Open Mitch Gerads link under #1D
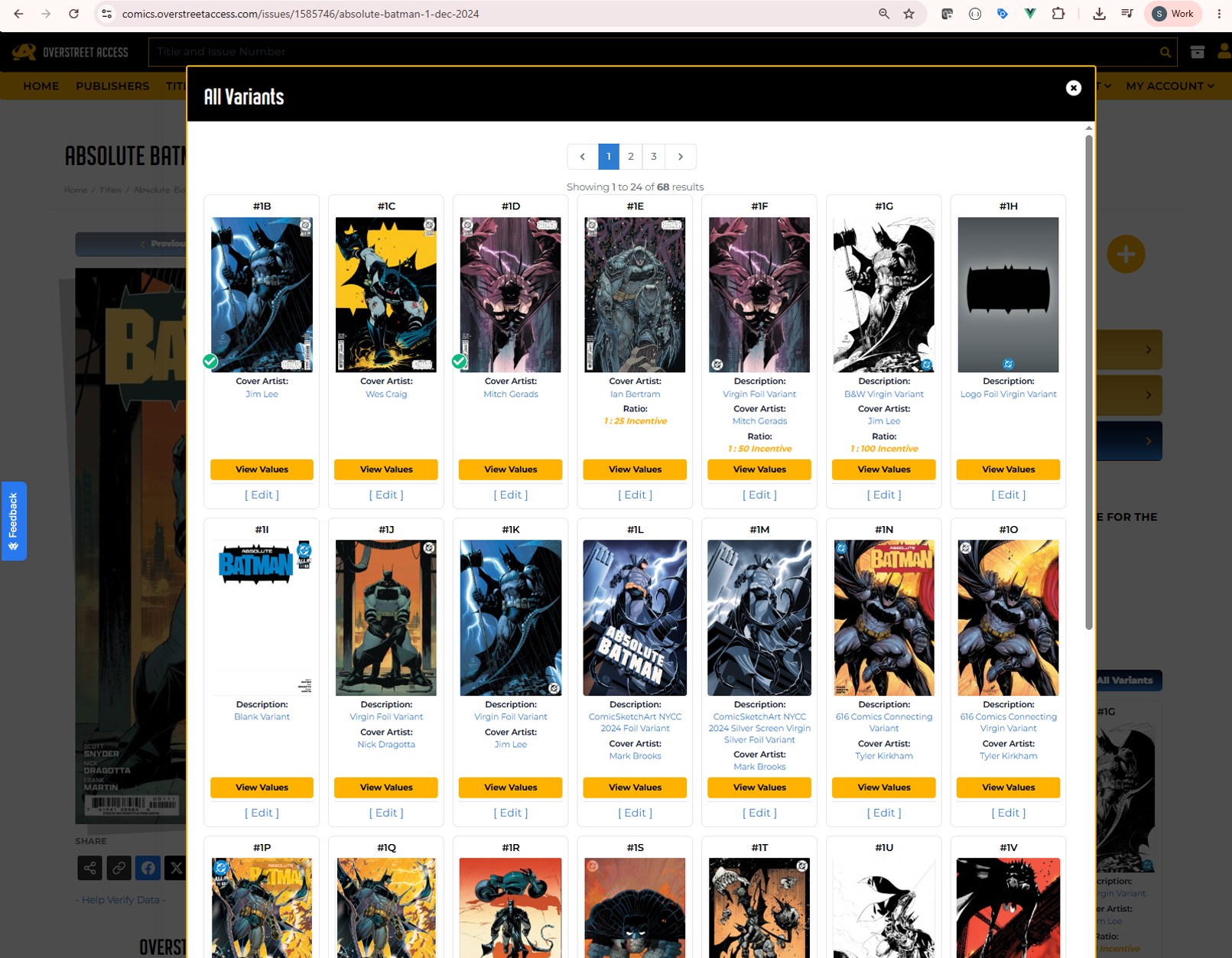The image size is (1232, 958). [511, 395]
